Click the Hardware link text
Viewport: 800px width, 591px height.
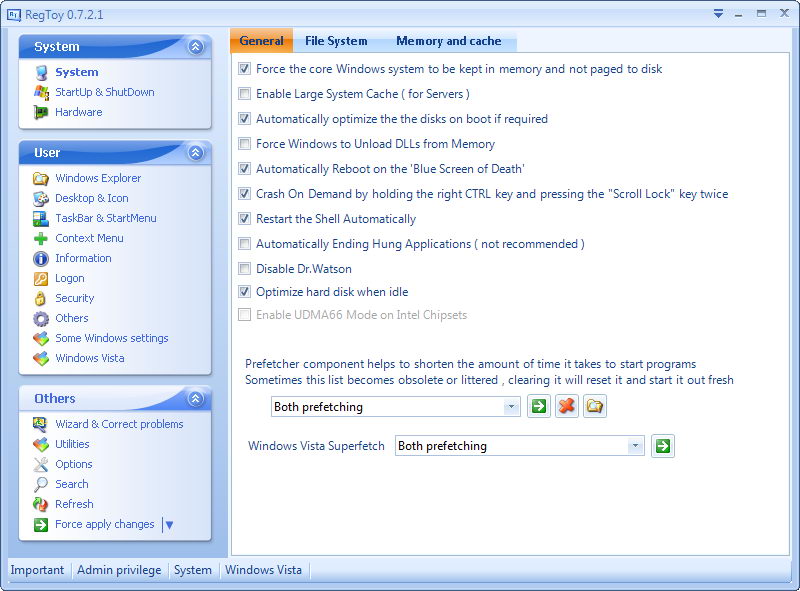[x=79, y=112]
